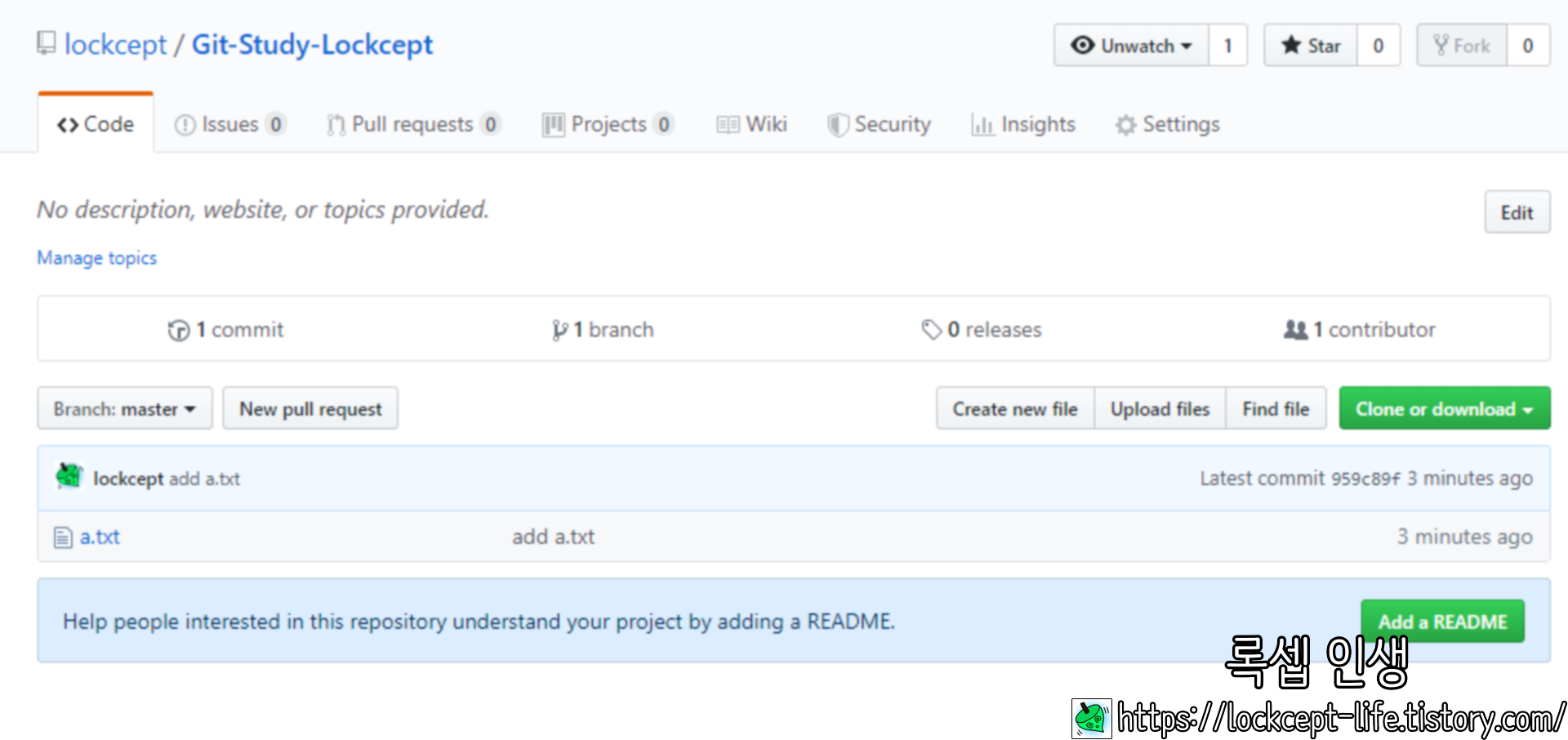Click the Insights graph icon

coord(982,125)
